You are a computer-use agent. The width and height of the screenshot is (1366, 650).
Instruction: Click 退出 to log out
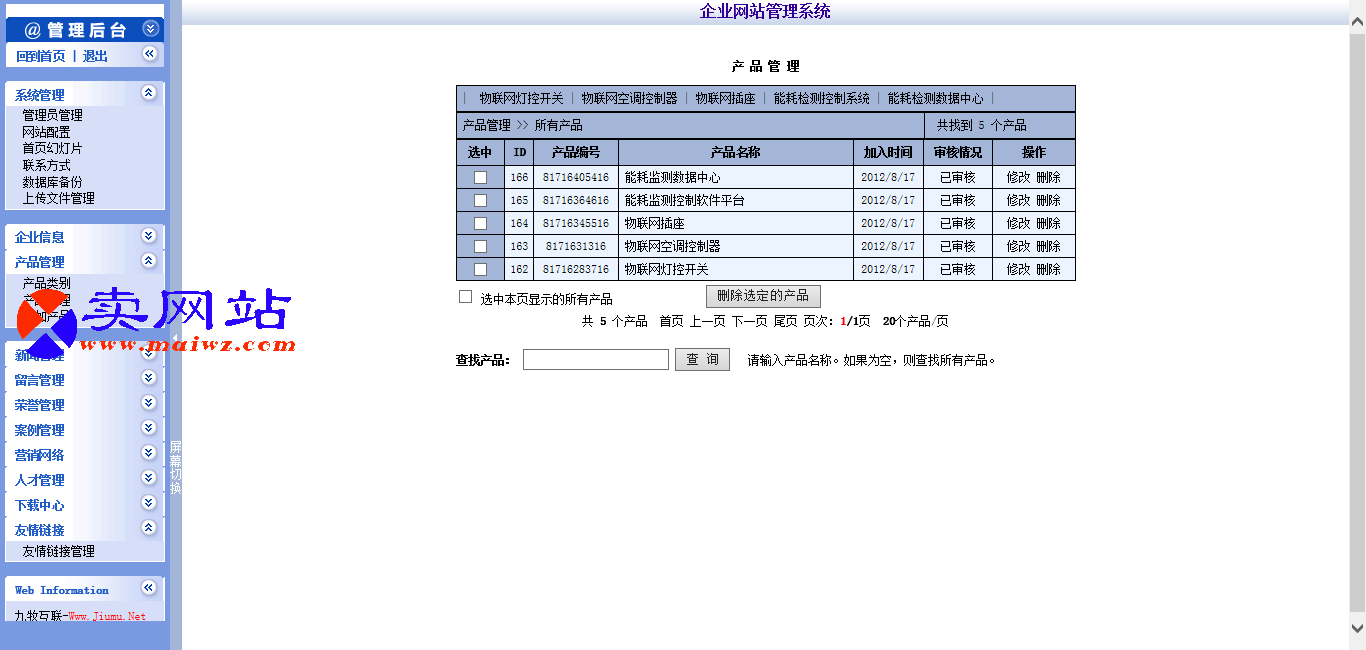click(95, 56)
